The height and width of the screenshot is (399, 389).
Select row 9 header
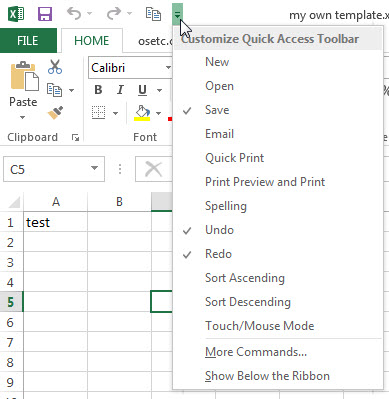(x=11, y=382)
